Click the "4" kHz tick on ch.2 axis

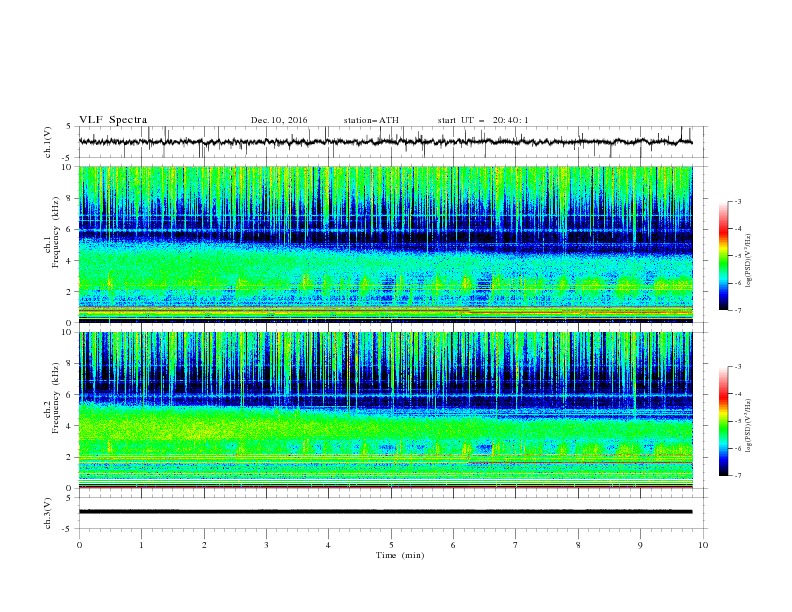tap(71, 426)
